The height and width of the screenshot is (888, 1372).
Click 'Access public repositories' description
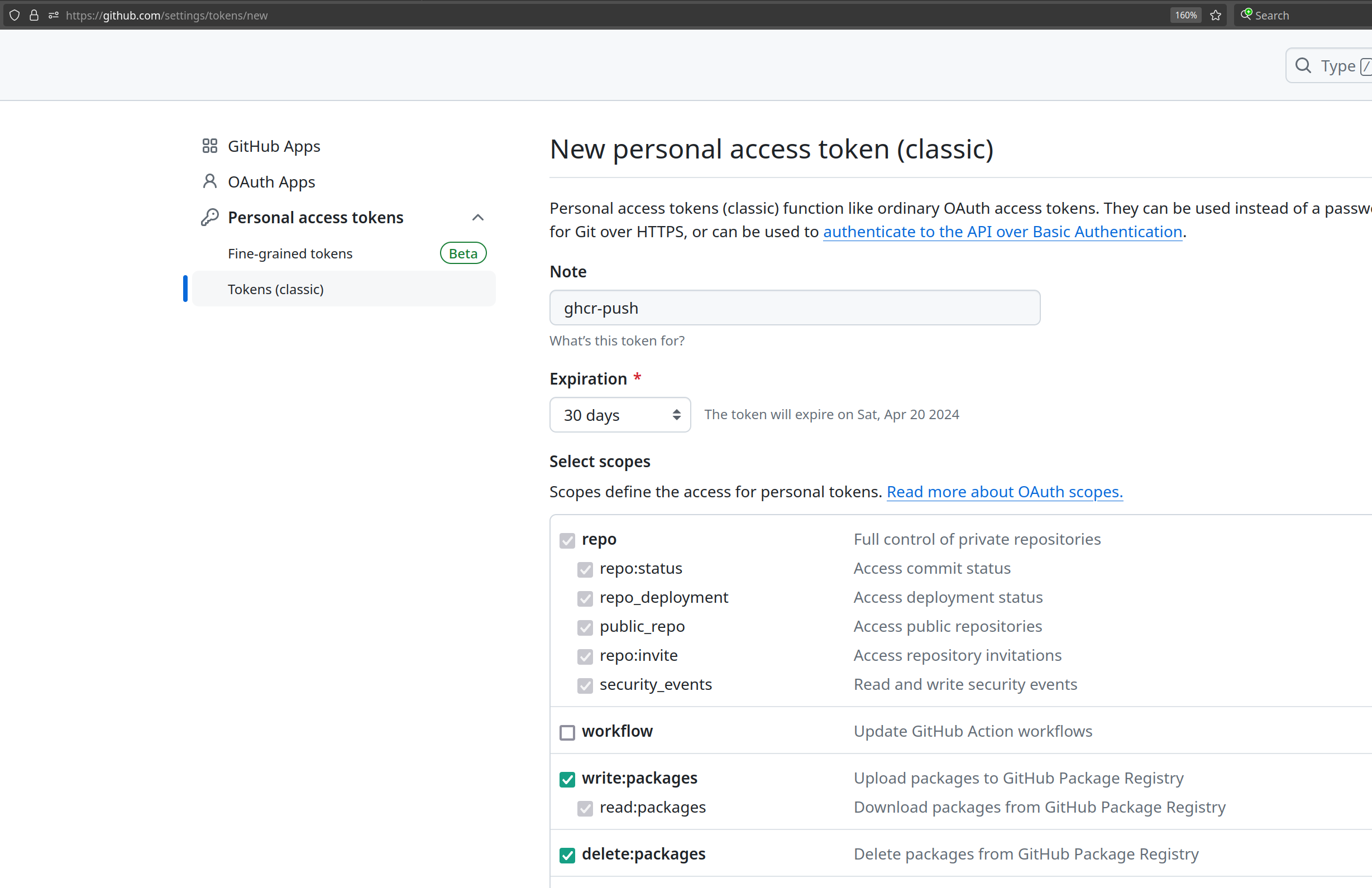pyautogui.click(x=947, y=626)
